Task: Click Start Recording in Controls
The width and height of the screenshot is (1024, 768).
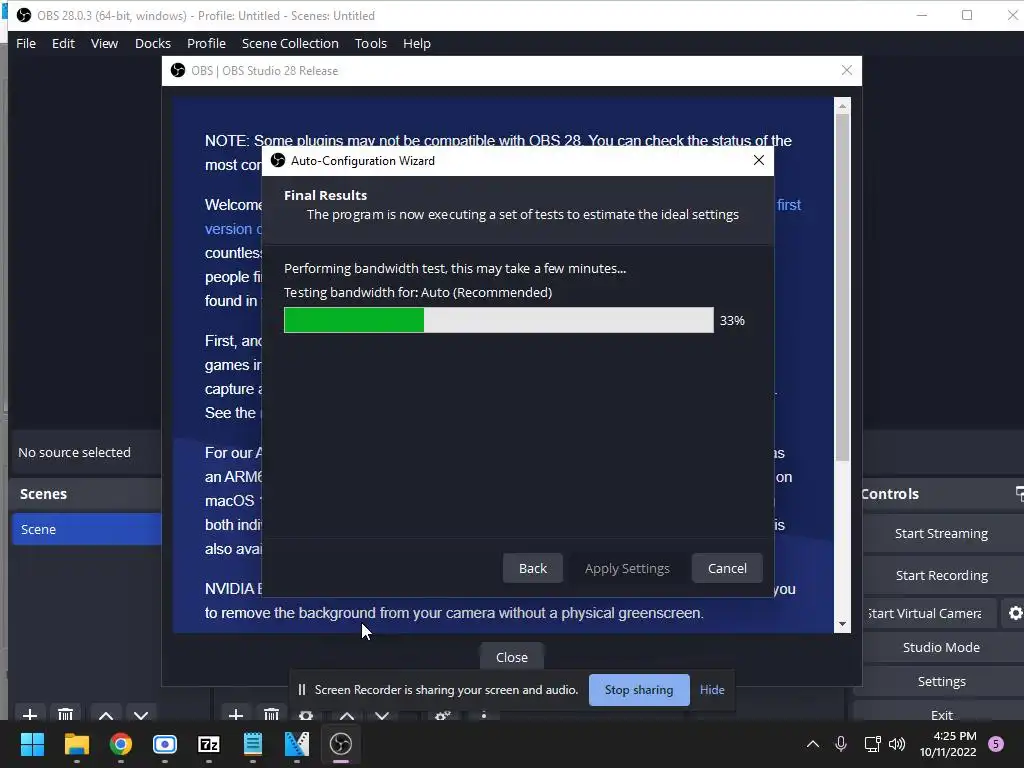Action: [x=941, y=575]
